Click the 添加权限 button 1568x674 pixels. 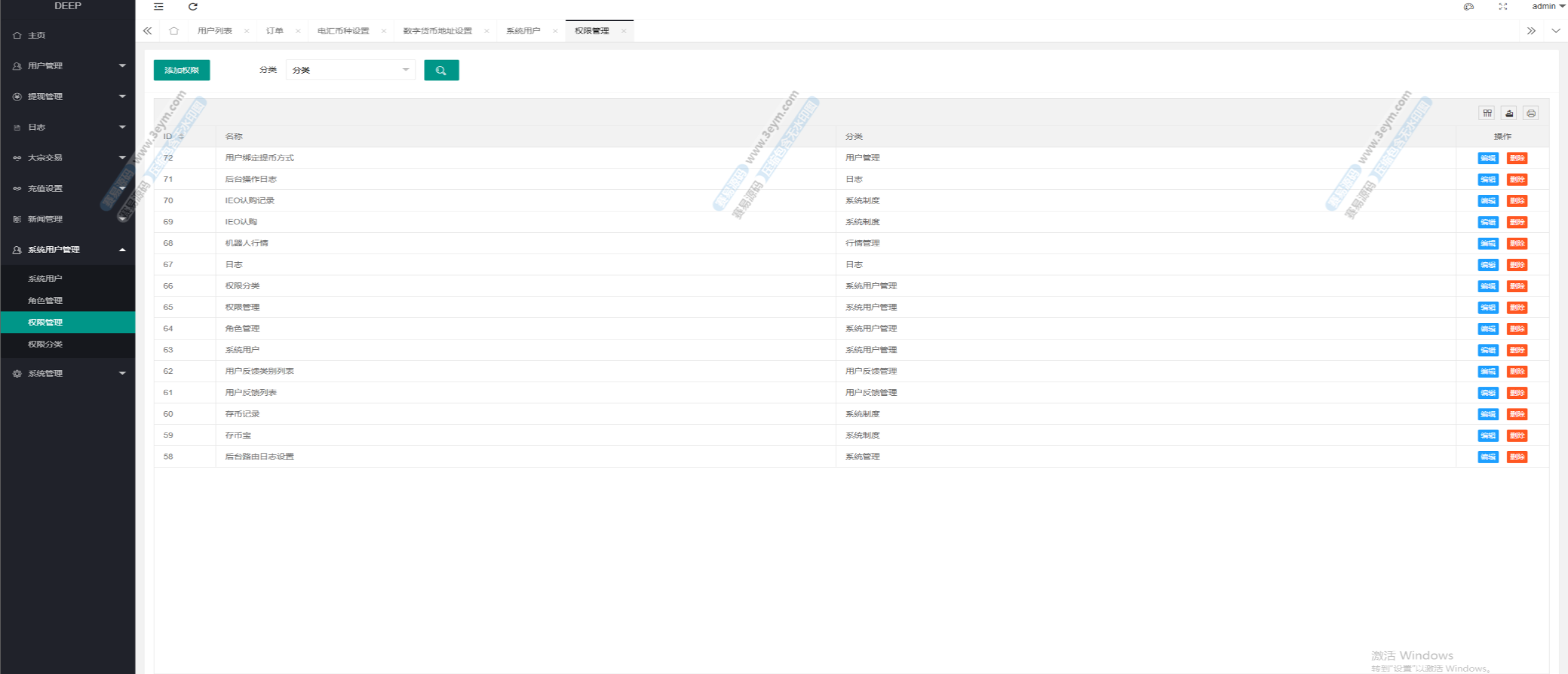click(181, 70)
